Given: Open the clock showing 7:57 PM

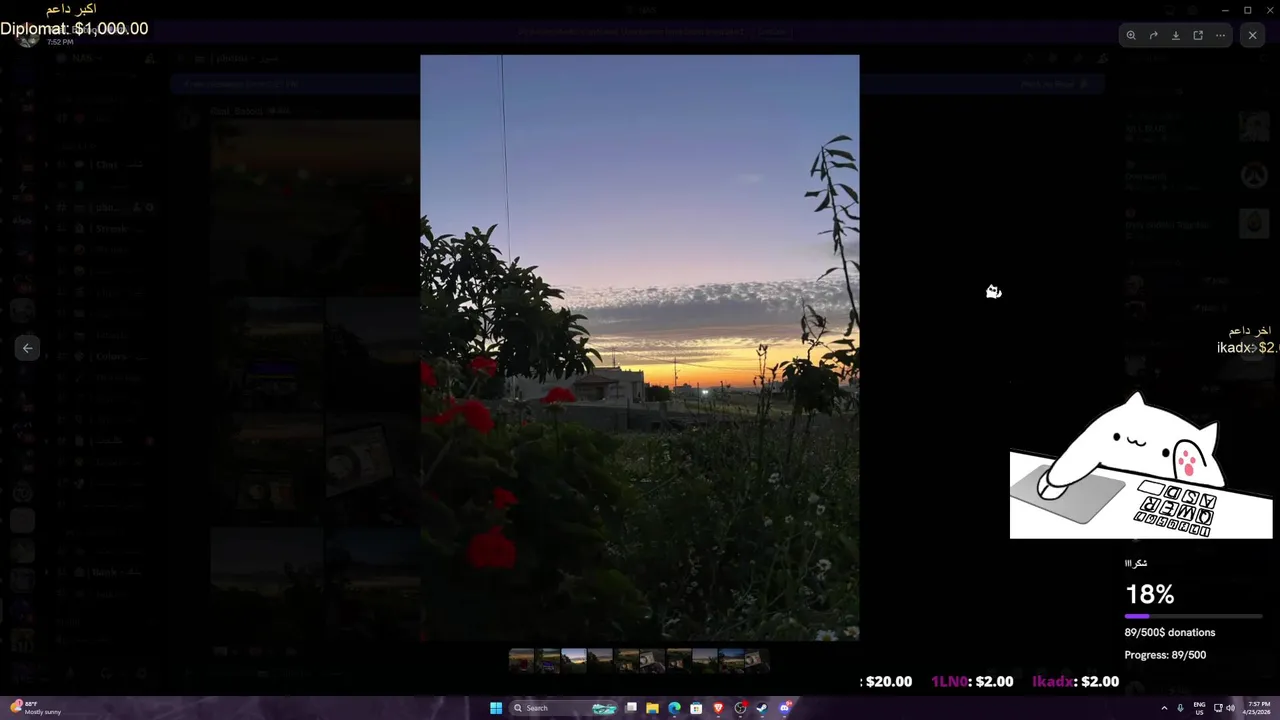Looking at the screenshot, I should (x=1258, y=708).
